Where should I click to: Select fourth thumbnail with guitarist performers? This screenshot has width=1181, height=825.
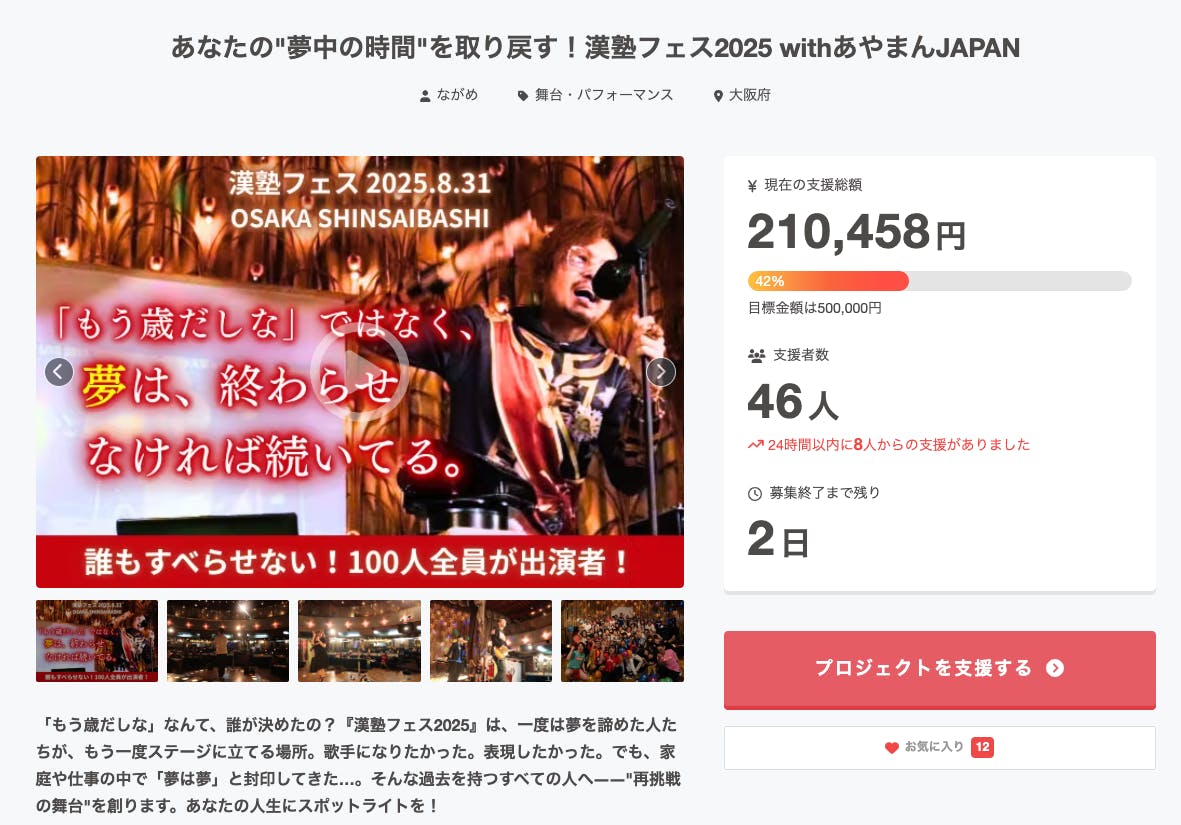(x=491, y=641)
